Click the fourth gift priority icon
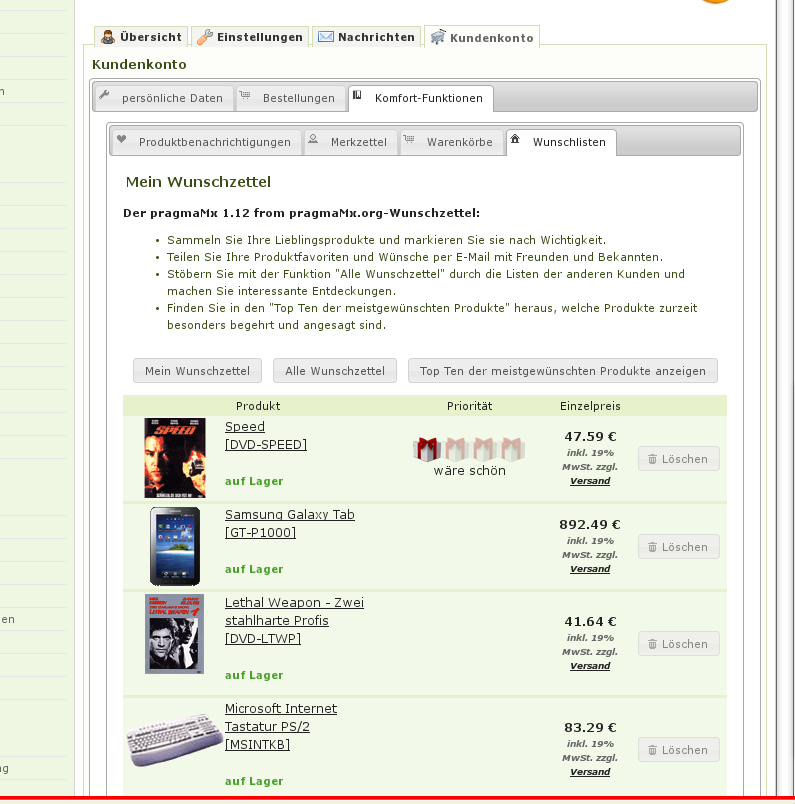Screen dimensions: 795x804 coord(512,449)
